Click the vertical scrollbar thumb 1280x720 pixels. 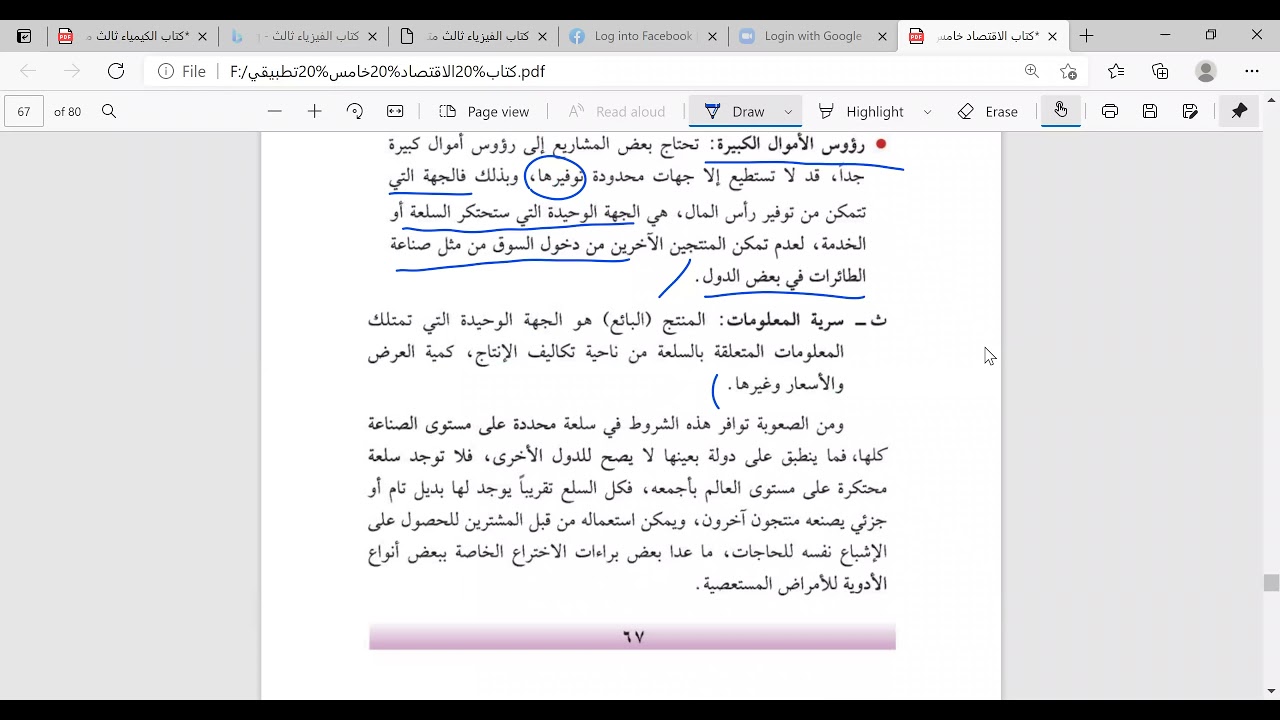tap(1271, 583)
